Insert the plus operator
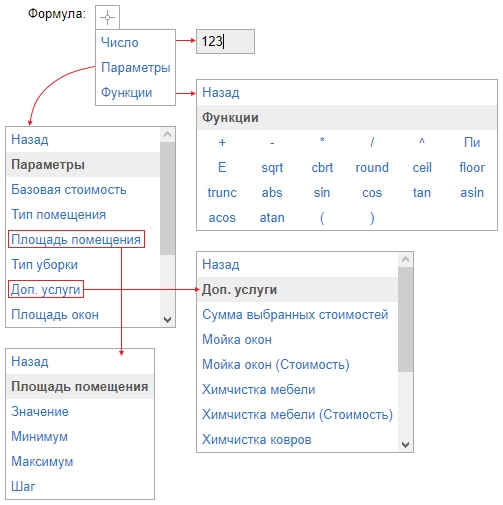Viewport: 503px width, 505px height. coord(222,143)
